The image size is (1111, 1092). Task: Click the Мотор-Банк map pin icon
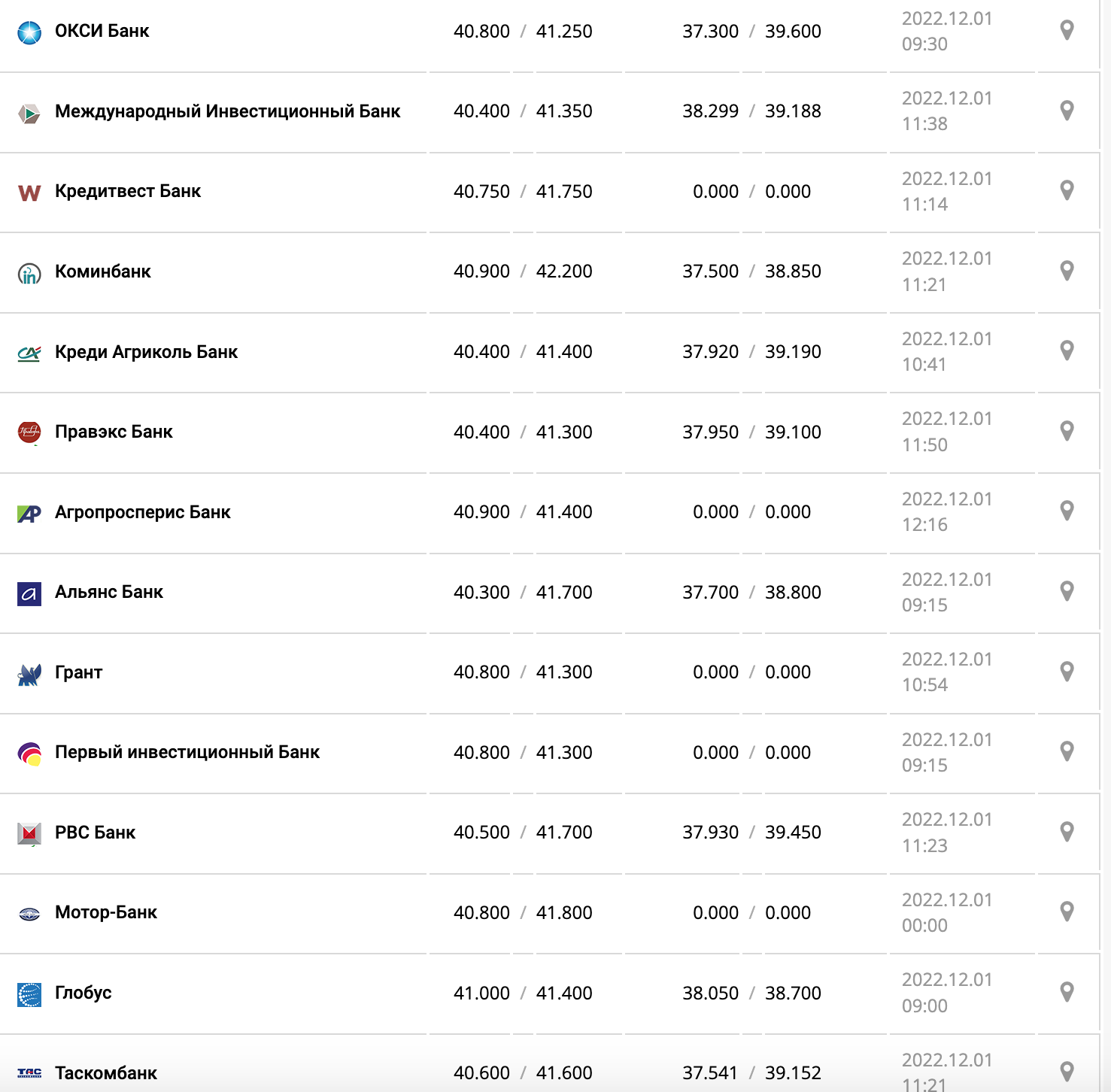tap(1066, 912)
